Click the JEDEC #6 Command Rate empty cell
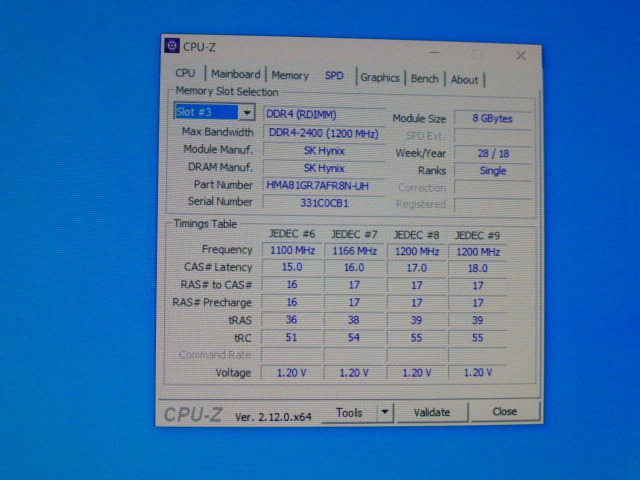Viewport: 640px width, 480px height. click(x=292, y=355)
